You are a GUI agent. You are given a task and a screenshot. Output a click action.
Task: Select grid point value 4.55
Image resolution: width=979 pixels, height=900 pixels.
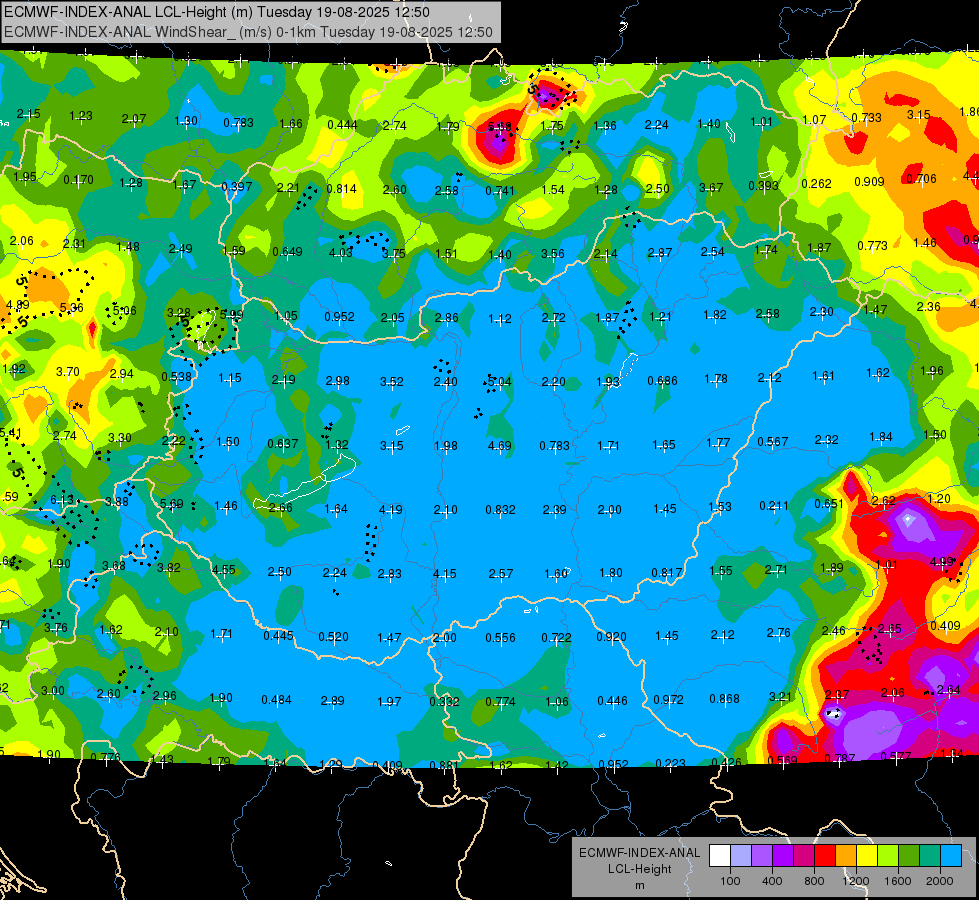point(224,570)
